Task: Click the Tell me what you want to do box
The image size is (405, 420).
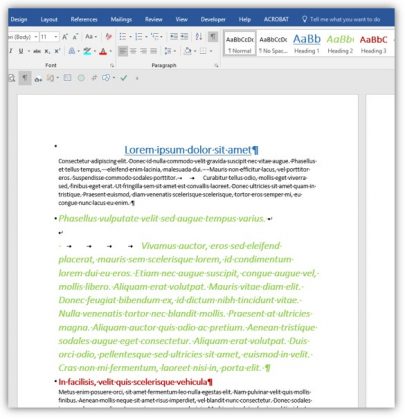Action: pos(341,19)
